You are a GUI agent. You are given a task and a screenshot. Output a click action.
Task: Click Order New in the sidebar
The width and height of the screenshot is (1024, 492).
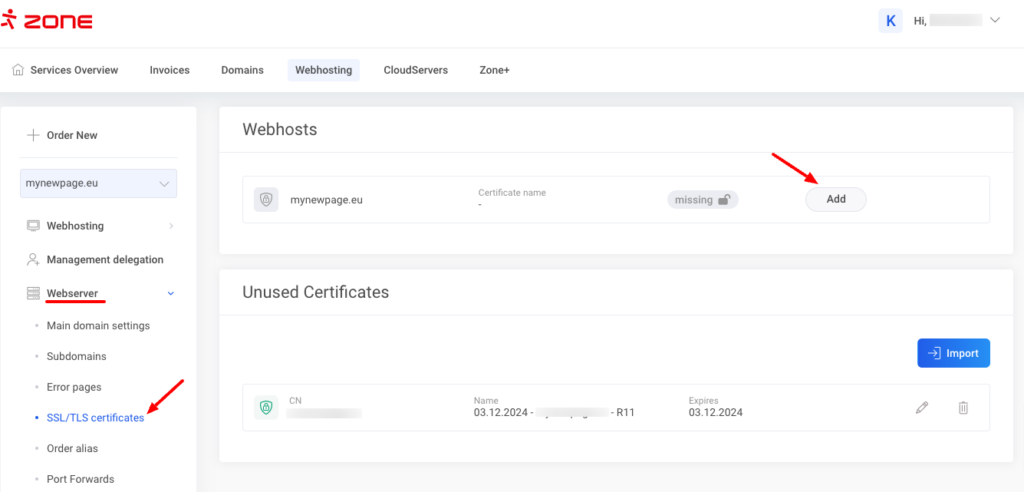[x=71, y=135]
